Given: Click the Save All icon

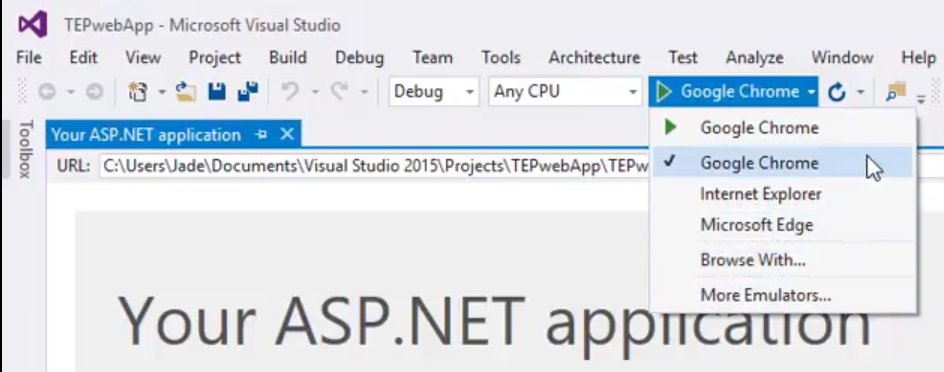Looking at the screenshot, I should (247, 91).
